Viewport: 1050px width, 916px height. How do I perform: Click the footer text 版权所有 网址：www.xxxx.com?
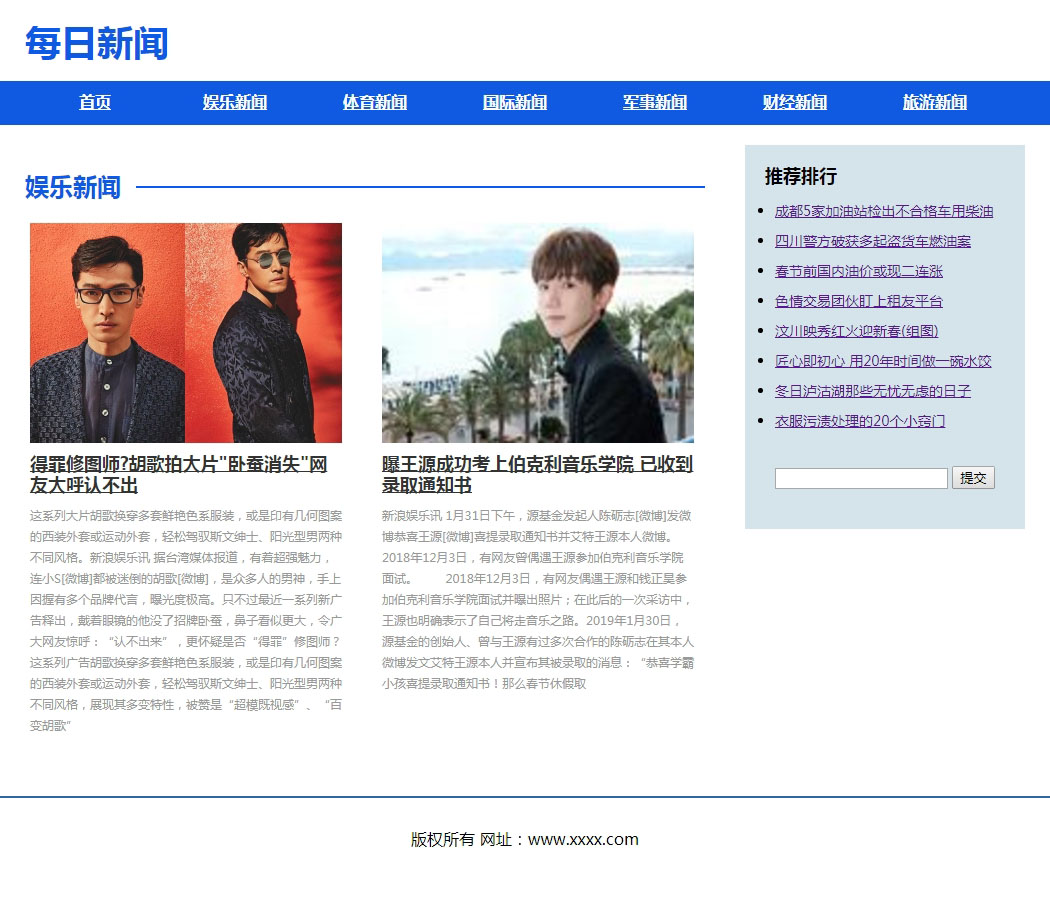pos(524,840)
